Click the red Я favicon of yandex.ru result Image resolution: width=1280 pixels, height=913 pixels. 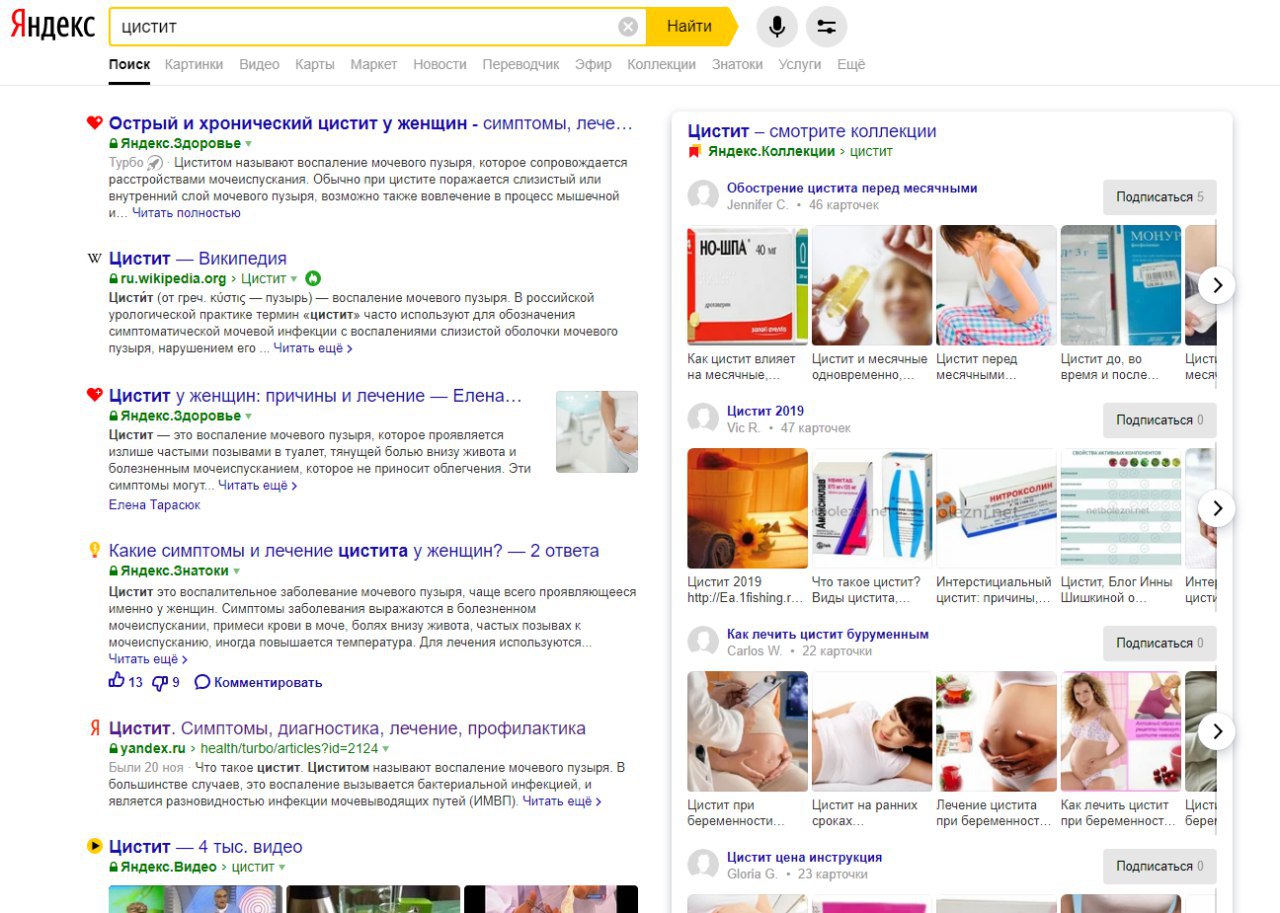pyautogui.click(x=95, y=728)
